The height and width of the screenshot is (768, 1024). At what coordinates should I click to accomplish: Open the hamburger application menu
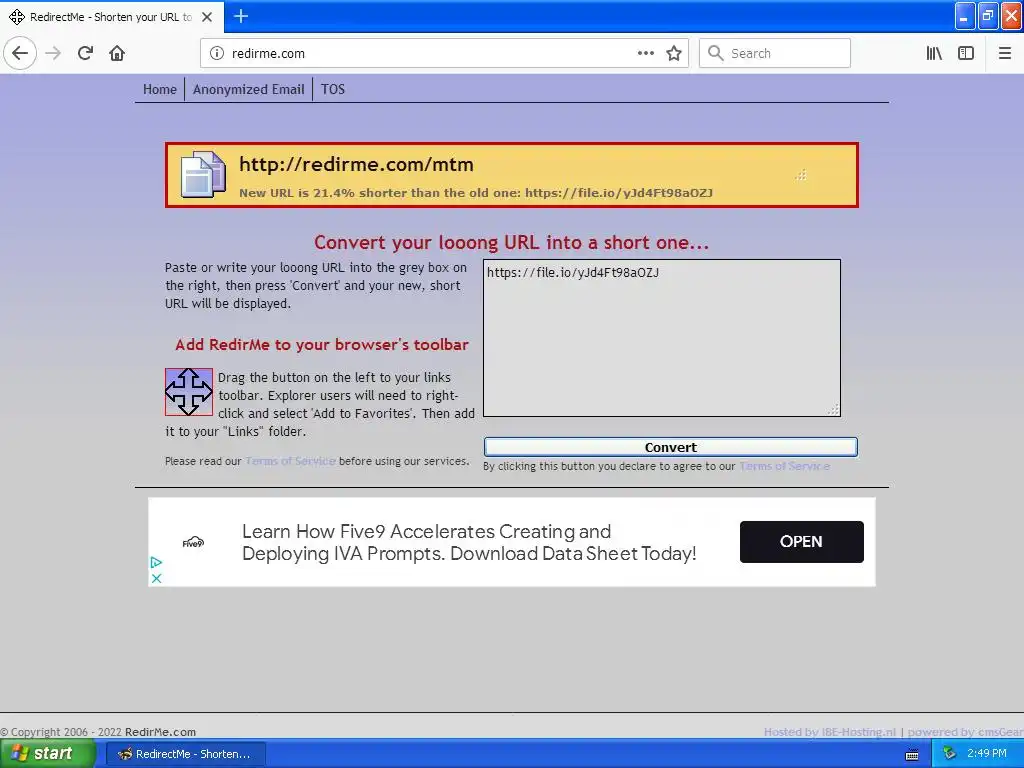(x=1005, y=53)
